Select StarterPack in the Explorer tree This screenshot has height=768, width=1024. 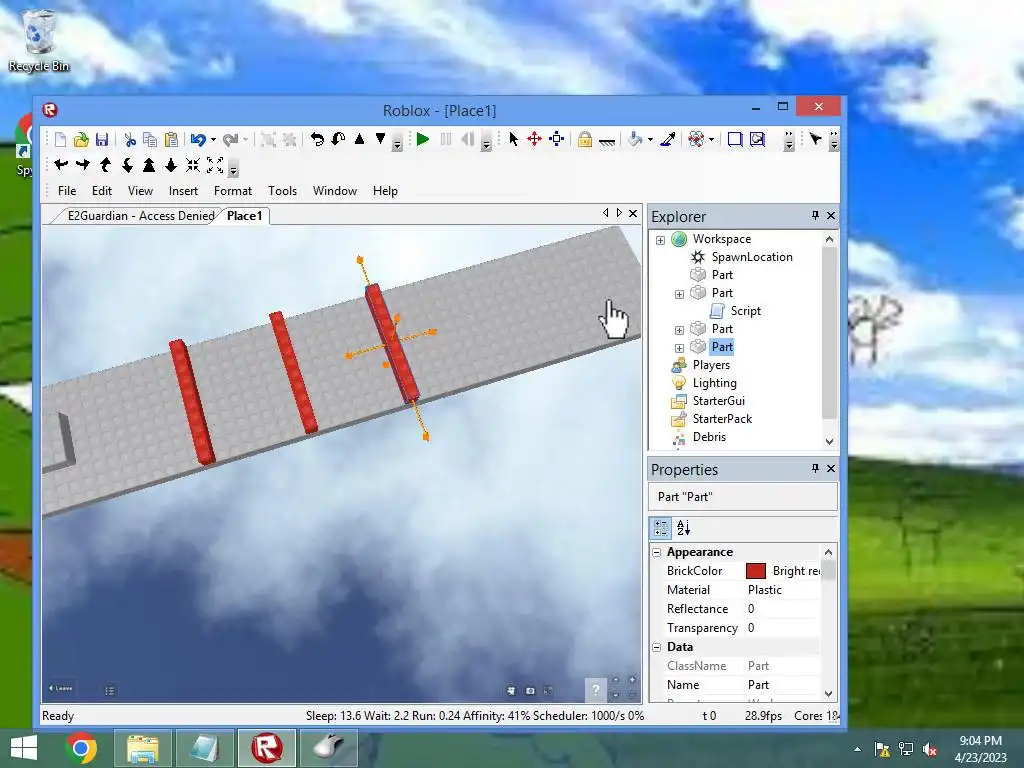[x=722, y=419]
